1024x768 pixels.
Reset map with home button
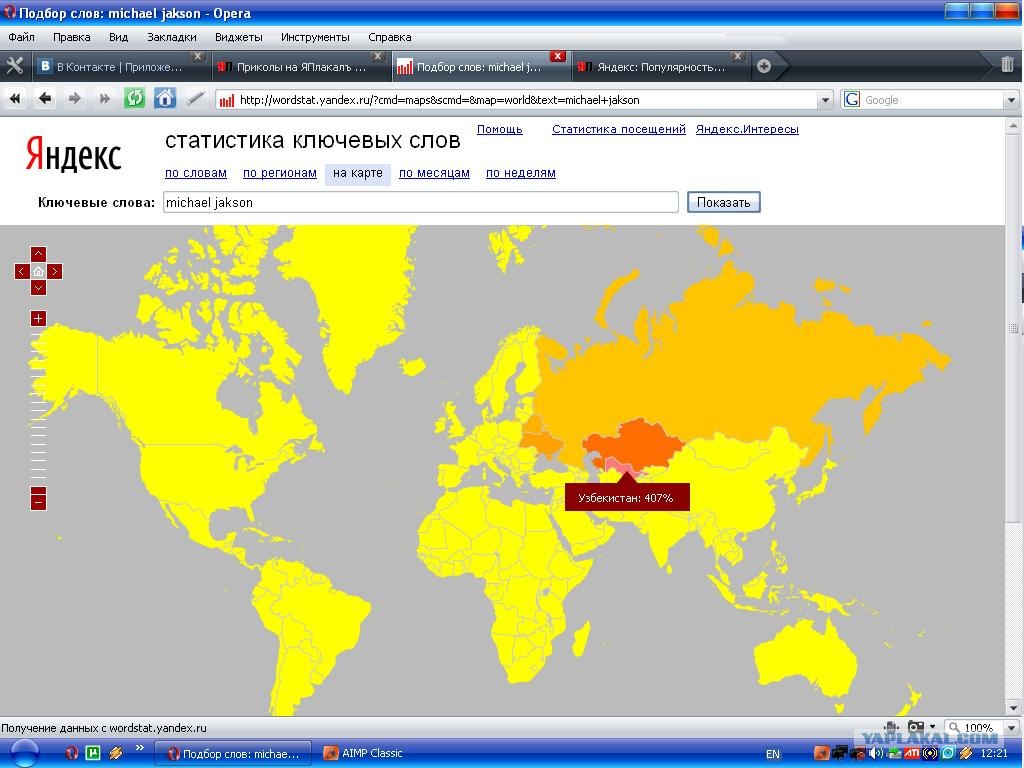39,271
